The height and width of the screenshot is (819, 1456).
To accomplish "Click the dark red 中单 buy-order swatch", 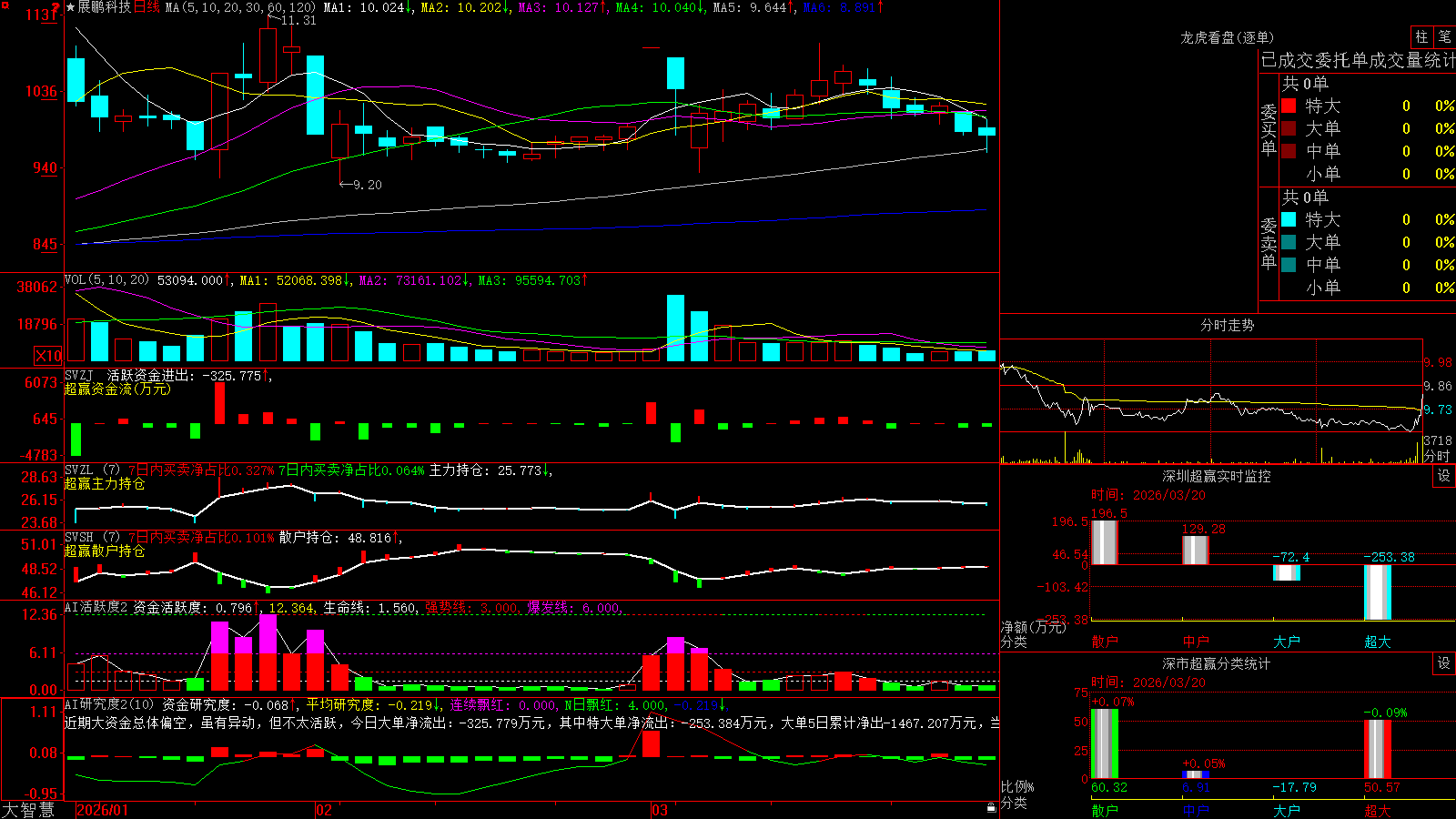I will (1289, 151).
